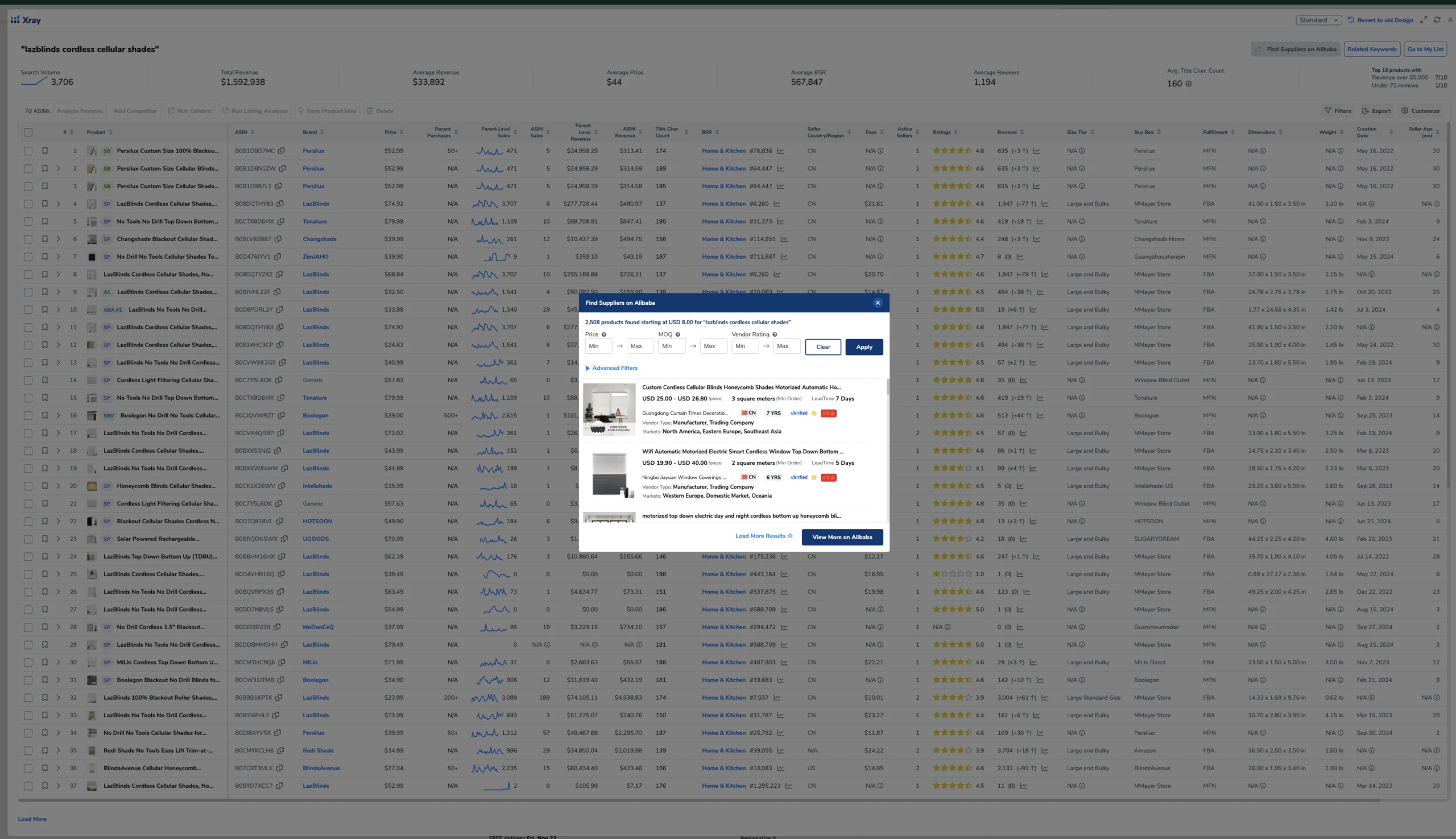The height and width of the screenshot is (839, 1456).
Task: Open Size Tier N/A info icon in row 1
Action: (1082, 151)
